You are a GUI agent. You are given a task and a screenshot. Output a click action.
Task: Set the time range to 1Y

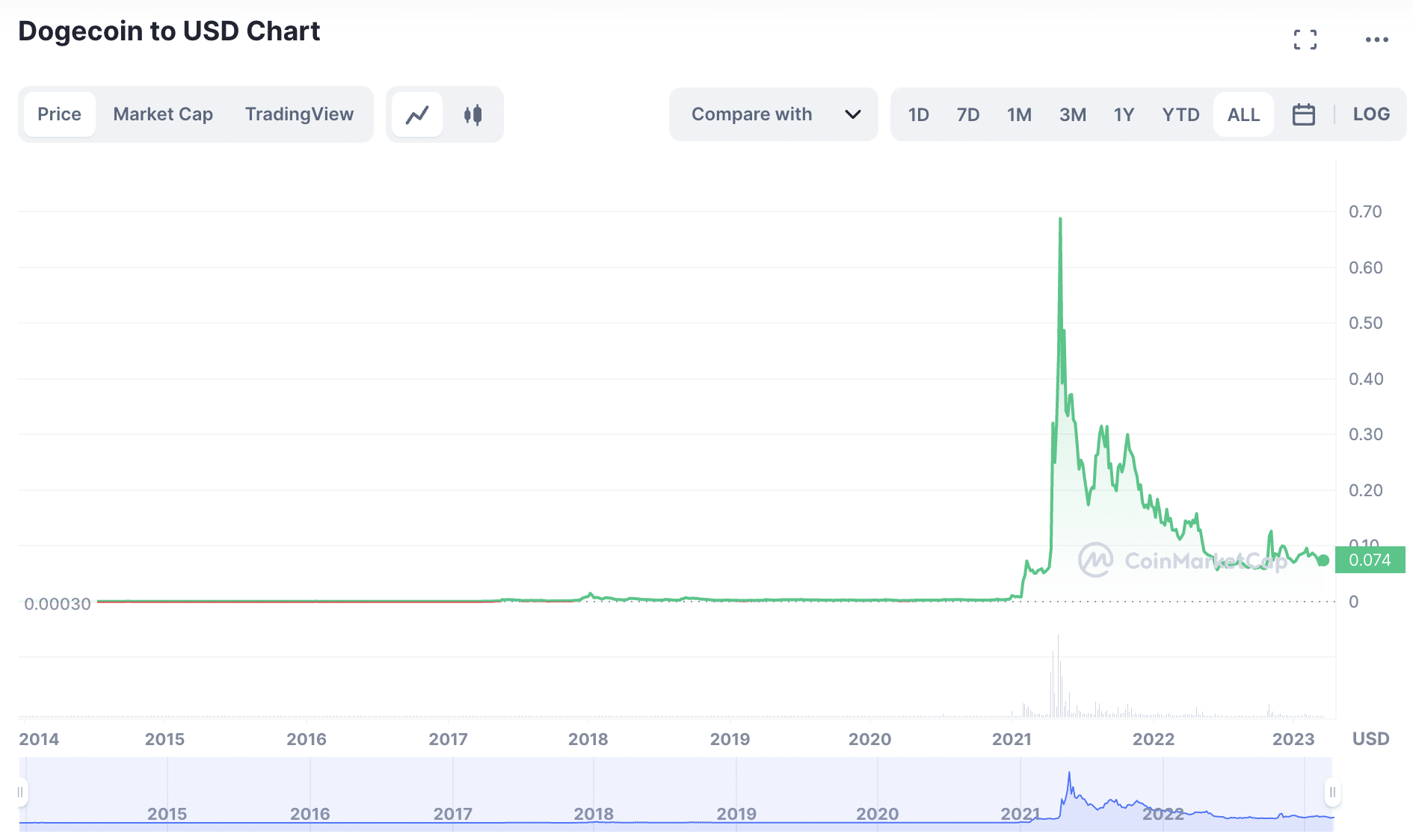point(1124,114)
